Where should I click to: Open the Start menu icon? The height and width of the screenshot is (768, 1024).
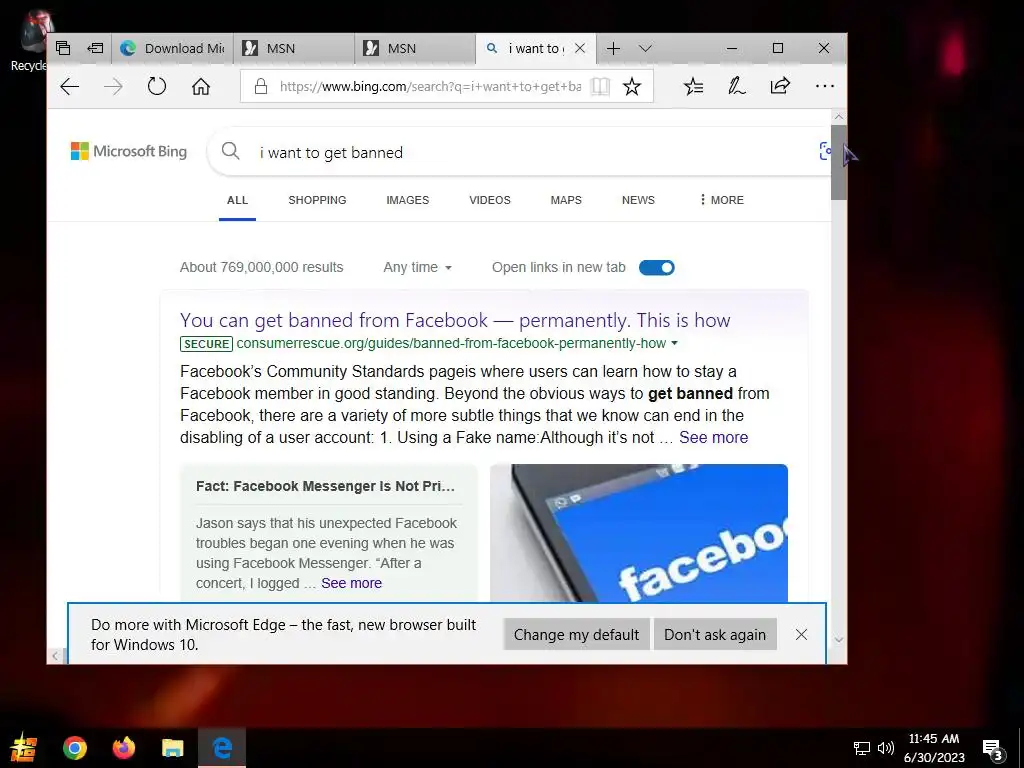coord(24,748)
